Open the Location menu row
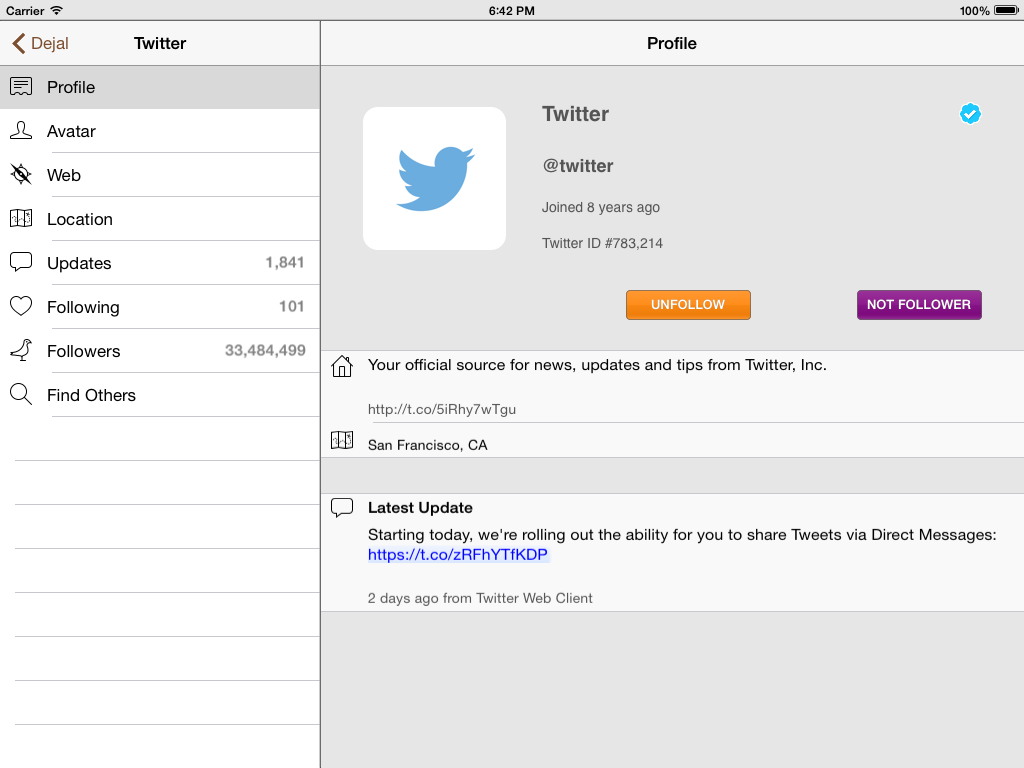1024x768 pixels. click(160, 219)
